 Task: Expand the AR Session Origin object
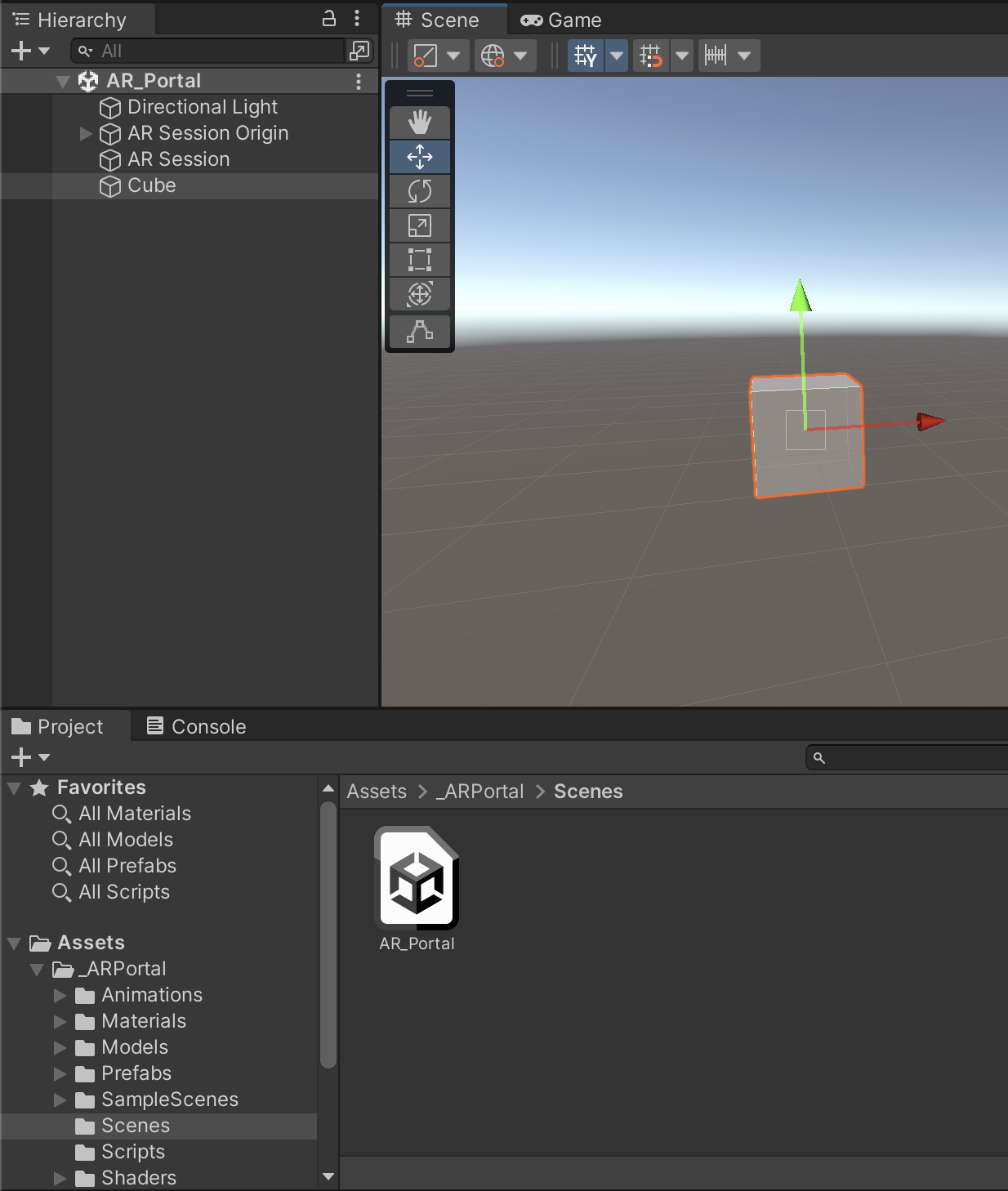pos(86,133)
